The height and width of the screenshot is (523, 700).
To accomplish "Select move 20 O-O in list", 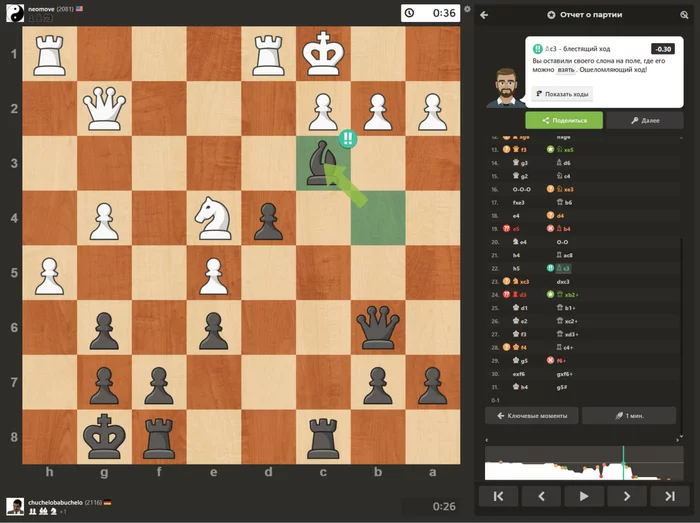I will click(x=562, y=242).
